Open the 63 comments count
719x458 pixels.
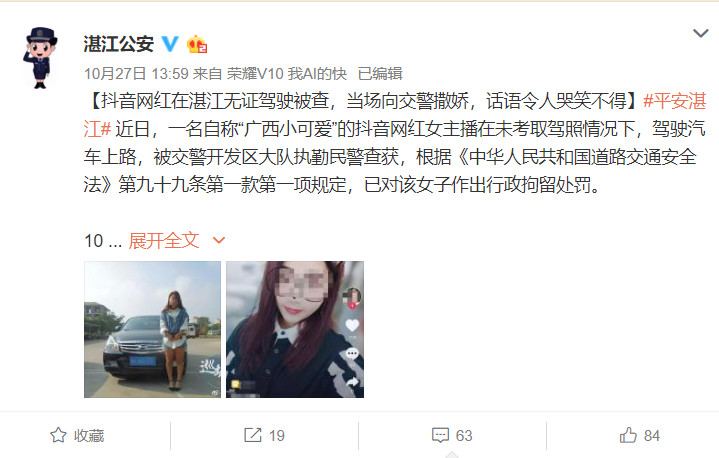click(x=464, y=436)
